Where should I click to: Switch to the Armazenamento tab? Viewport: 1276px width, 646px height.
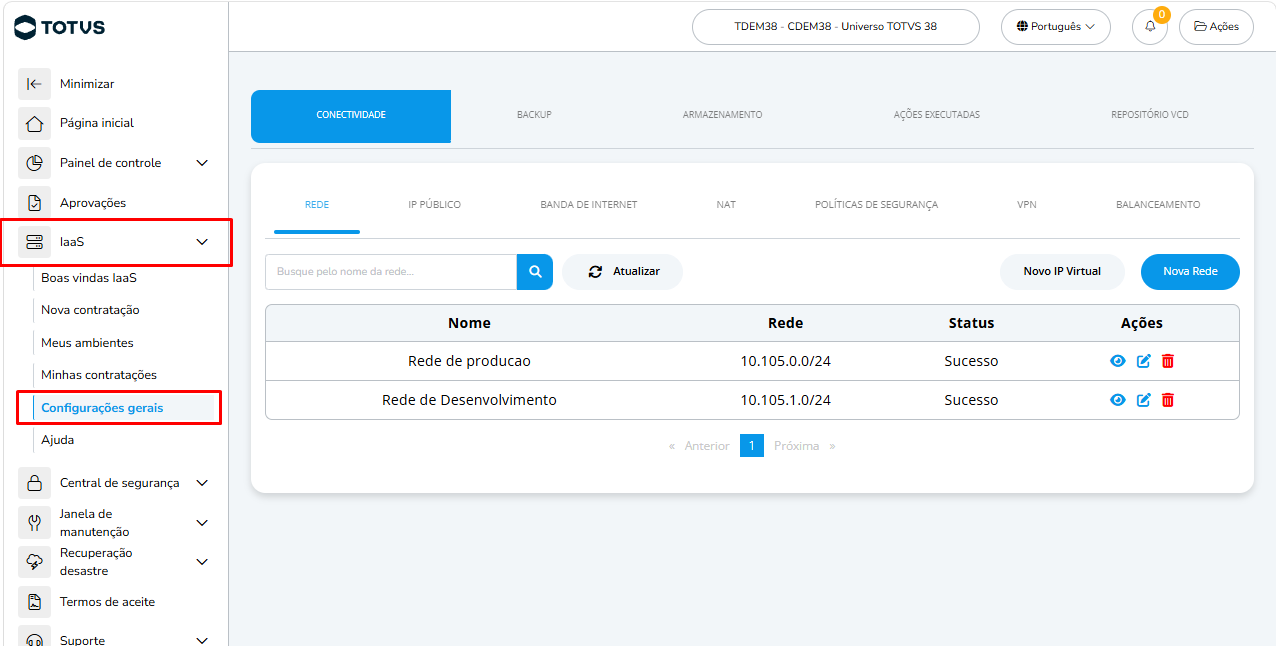click(723, 115)
